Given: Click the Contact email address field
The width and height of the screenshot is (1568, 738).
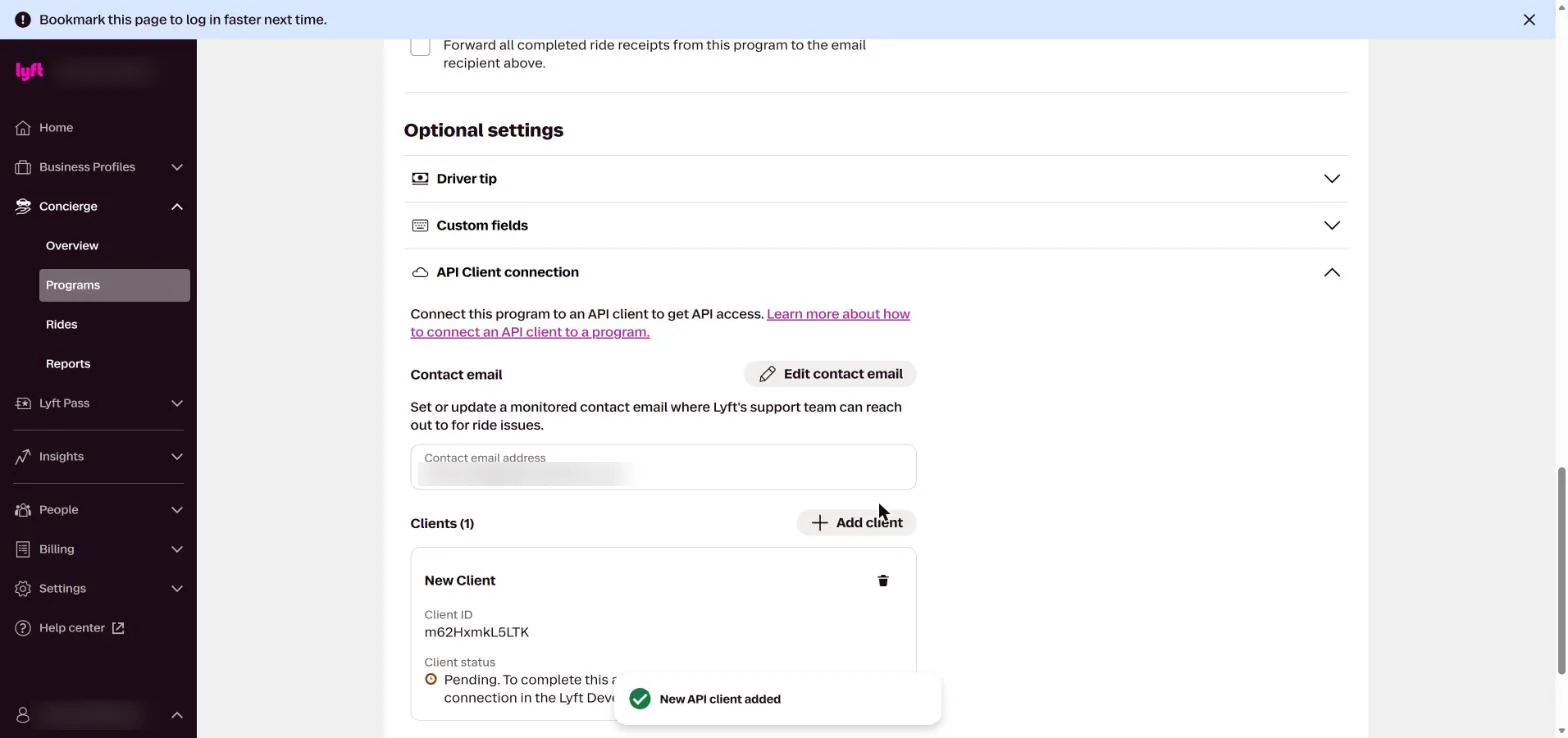Looking at the screenshot, I should [x=663, y=467].
